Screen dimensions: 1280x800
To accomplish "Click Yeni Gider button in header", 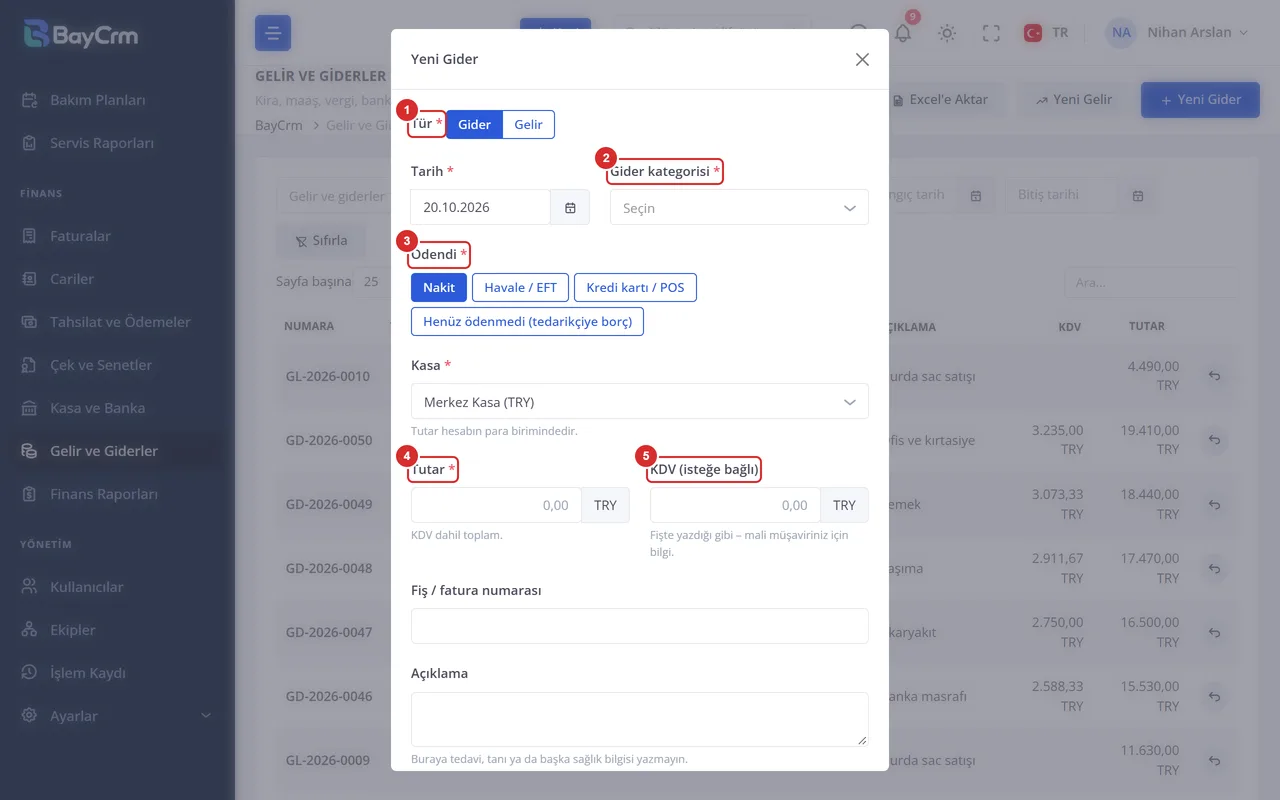I will [1200, 100].
